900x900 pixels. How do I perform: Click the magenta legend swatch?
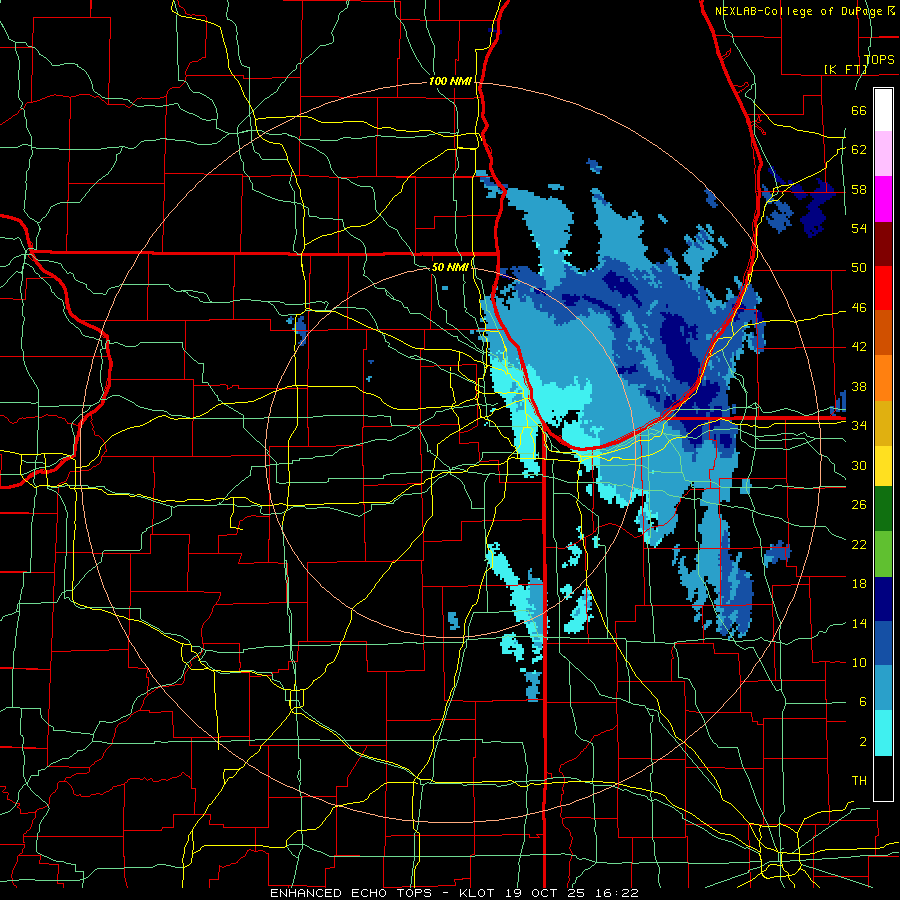pos(883,199)
